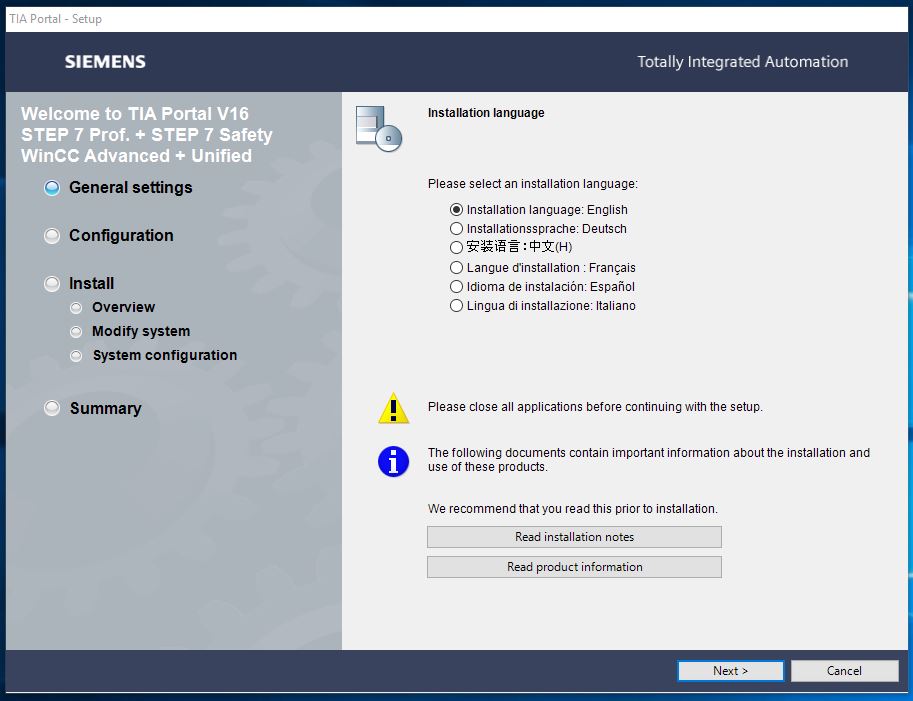The width and height of the screenshot is (913, 701).
Task: Click the Summary step bullet
Action: 52,408
